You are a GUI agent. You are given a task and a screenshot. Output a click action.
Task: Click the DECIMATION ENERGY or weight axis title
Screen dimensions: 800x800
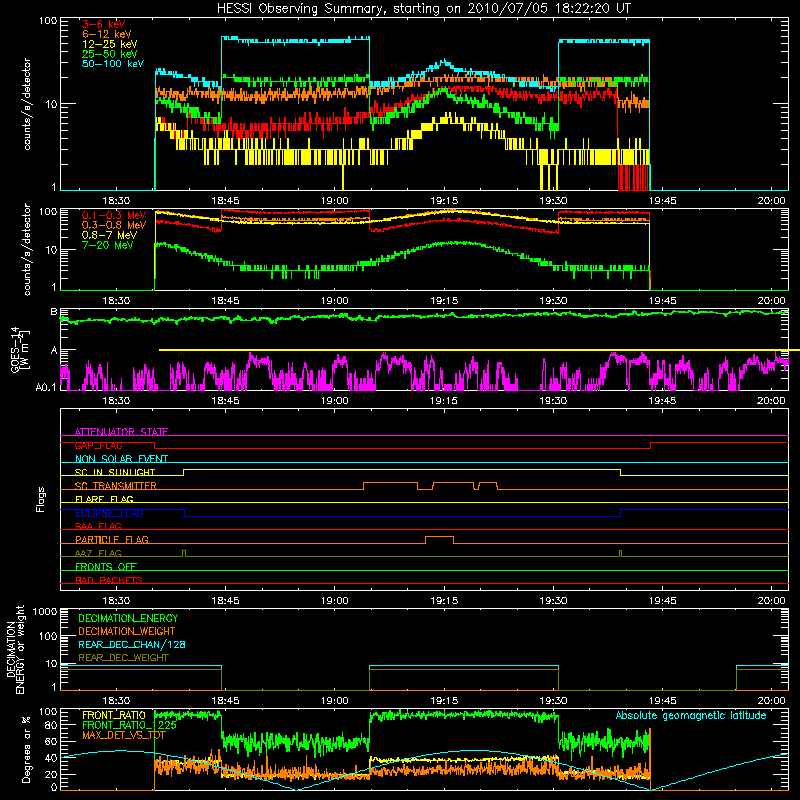(x=15, y=649)
